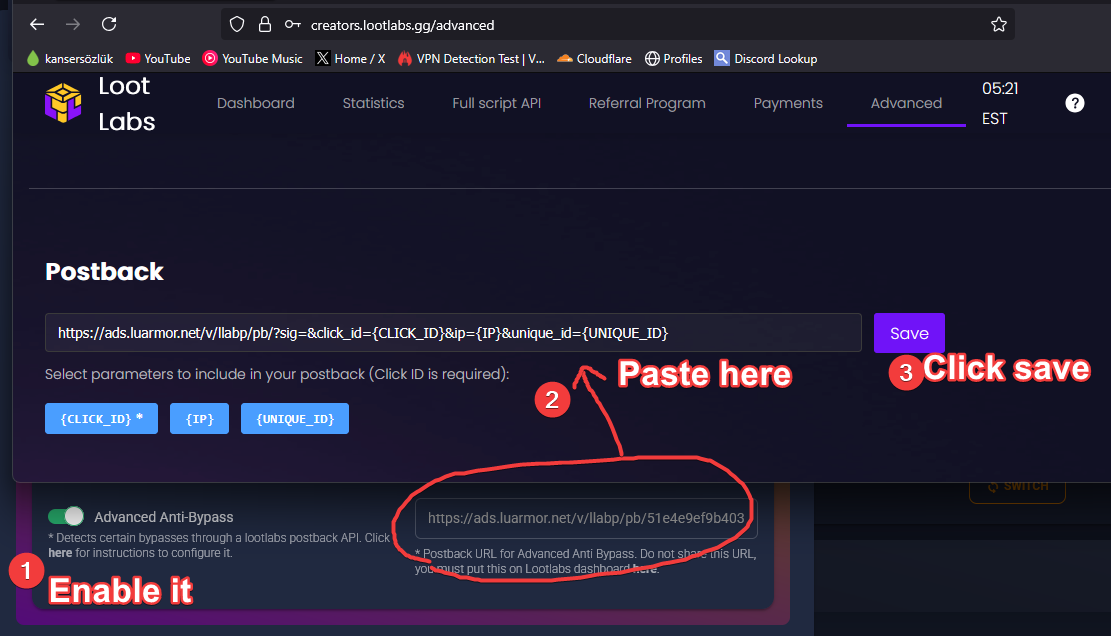Select the Advanced tab
This screenshot has width=1111, height=636.
point(906,103)
